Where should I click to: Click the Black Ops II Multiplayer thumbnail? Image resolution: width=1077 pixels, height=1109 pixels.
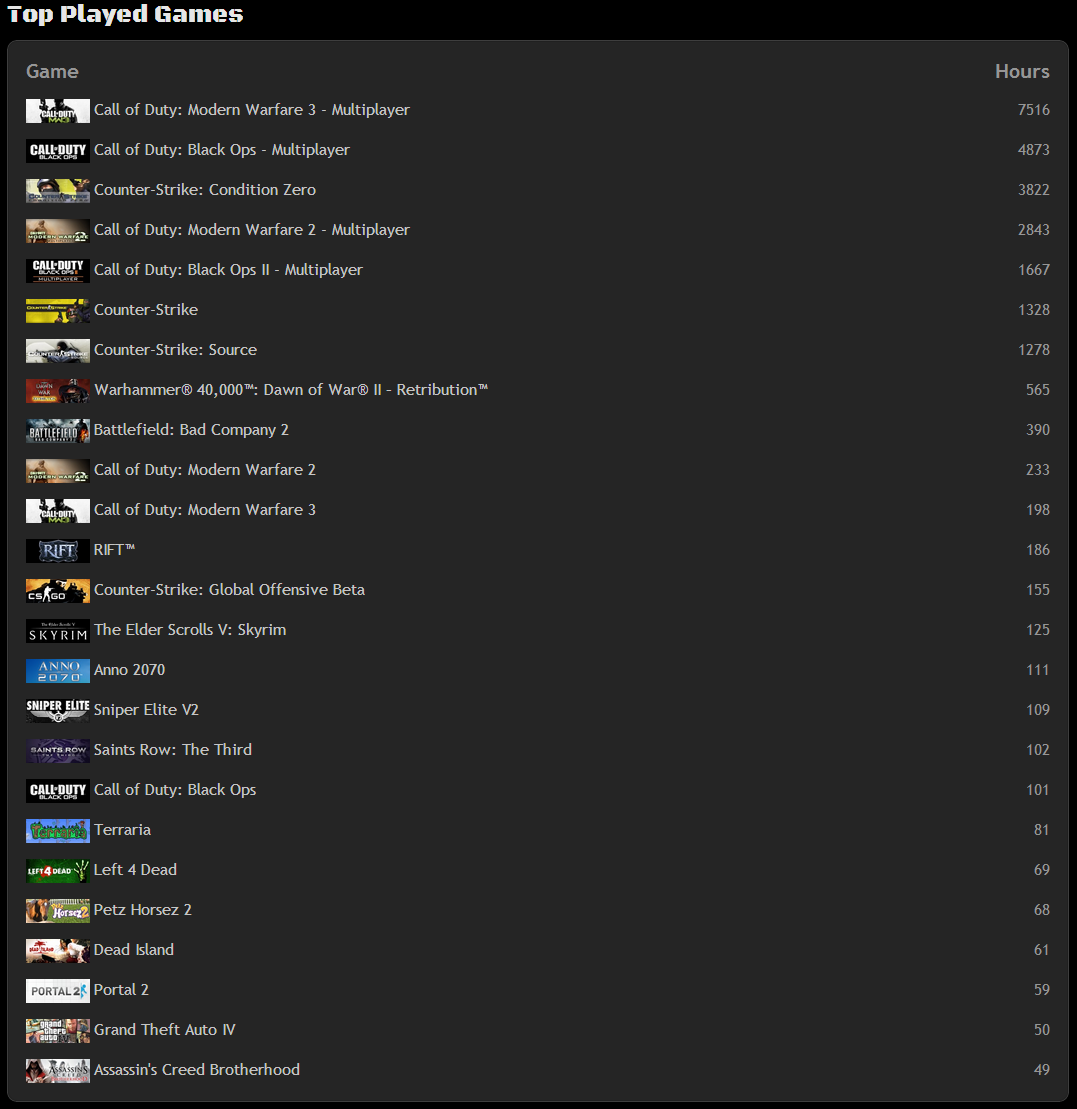click(x=58, y=271)
